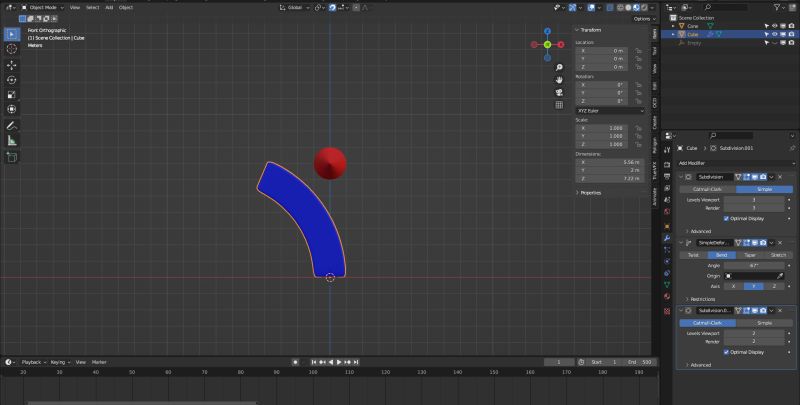Toggle the Snap magnet icon
Screen dimensions: 800x405
(333, 8)
